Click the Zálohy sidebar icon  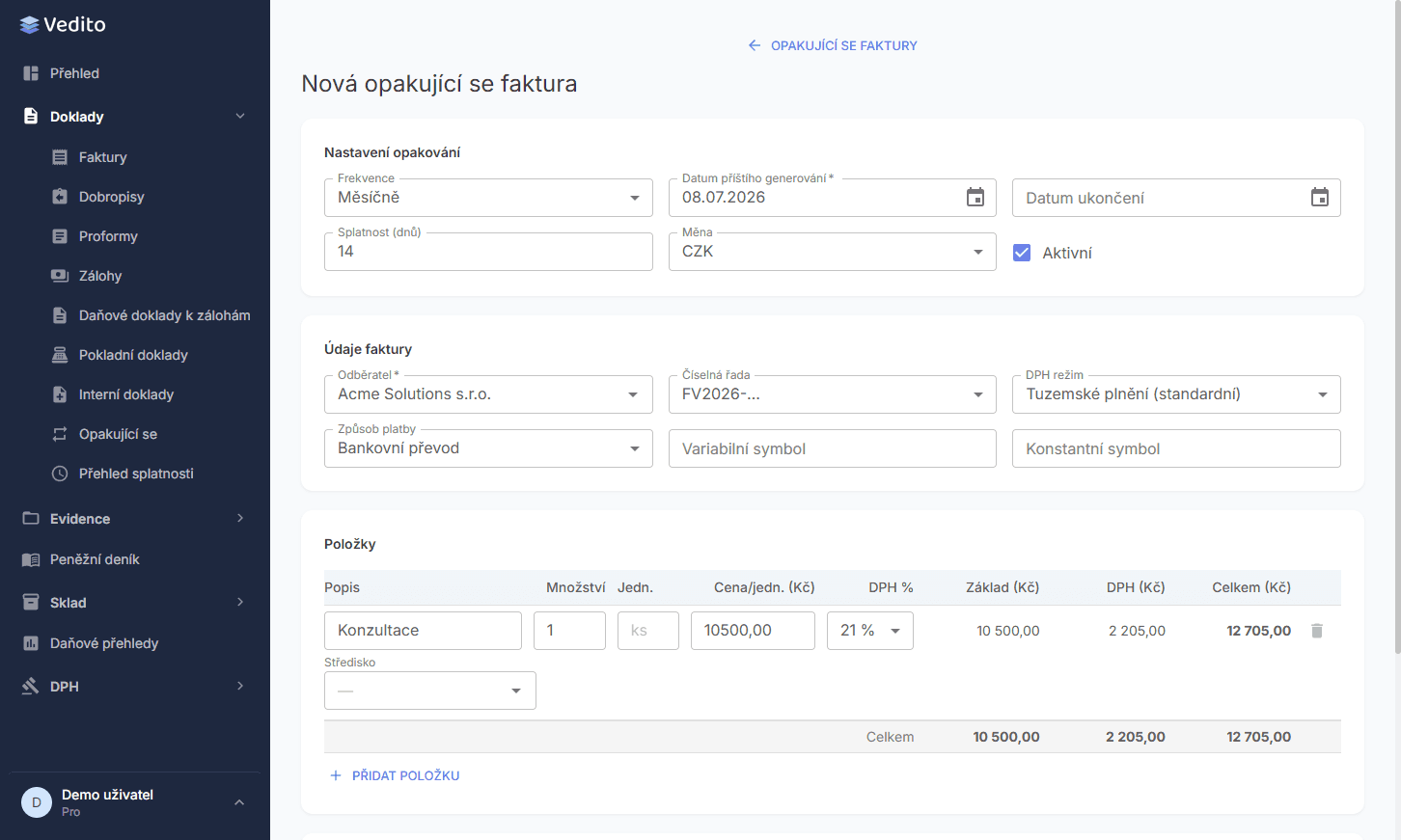(60, 276)
